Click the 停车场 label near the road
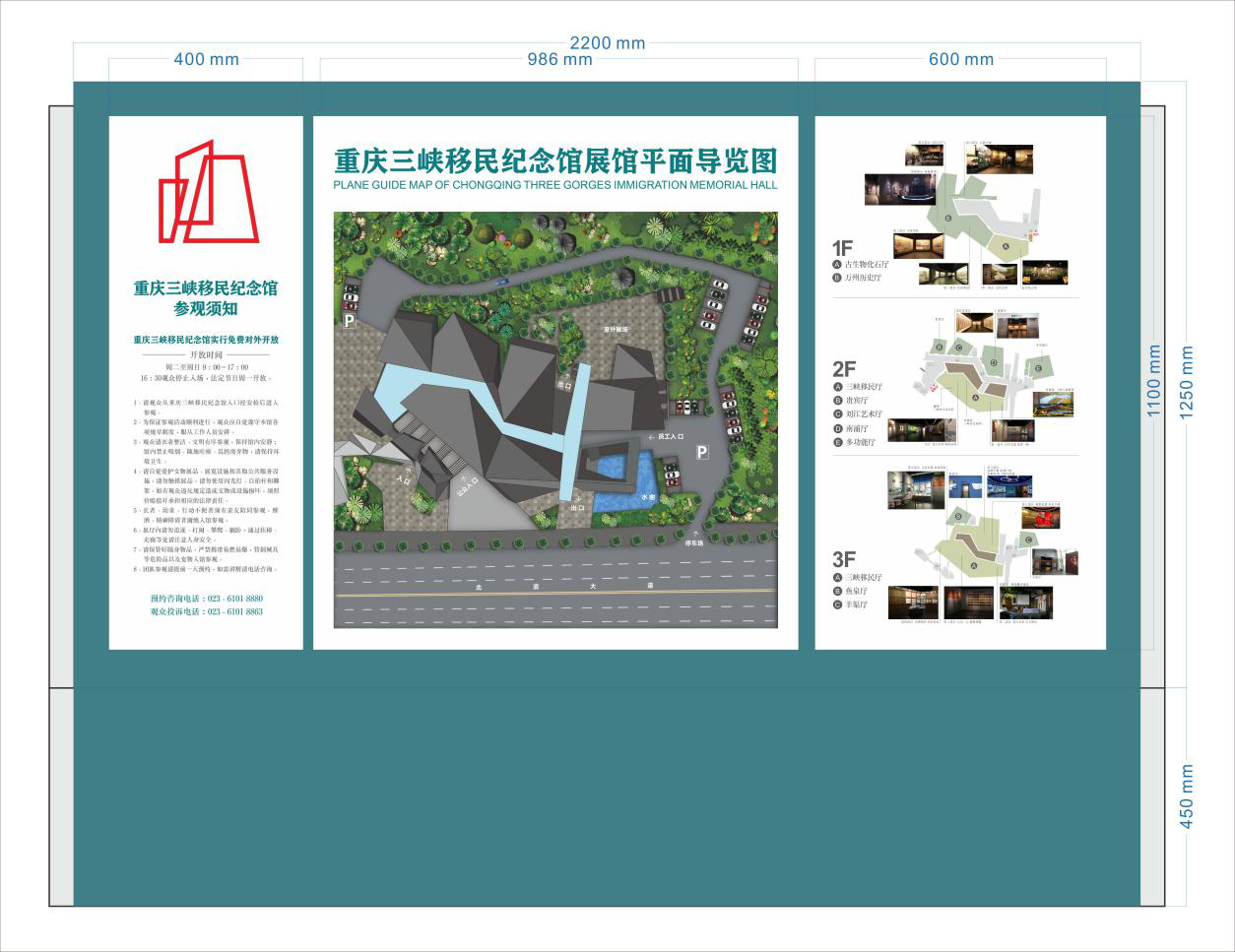Screen dimensions: 1235x952 [x=693, y=541]
